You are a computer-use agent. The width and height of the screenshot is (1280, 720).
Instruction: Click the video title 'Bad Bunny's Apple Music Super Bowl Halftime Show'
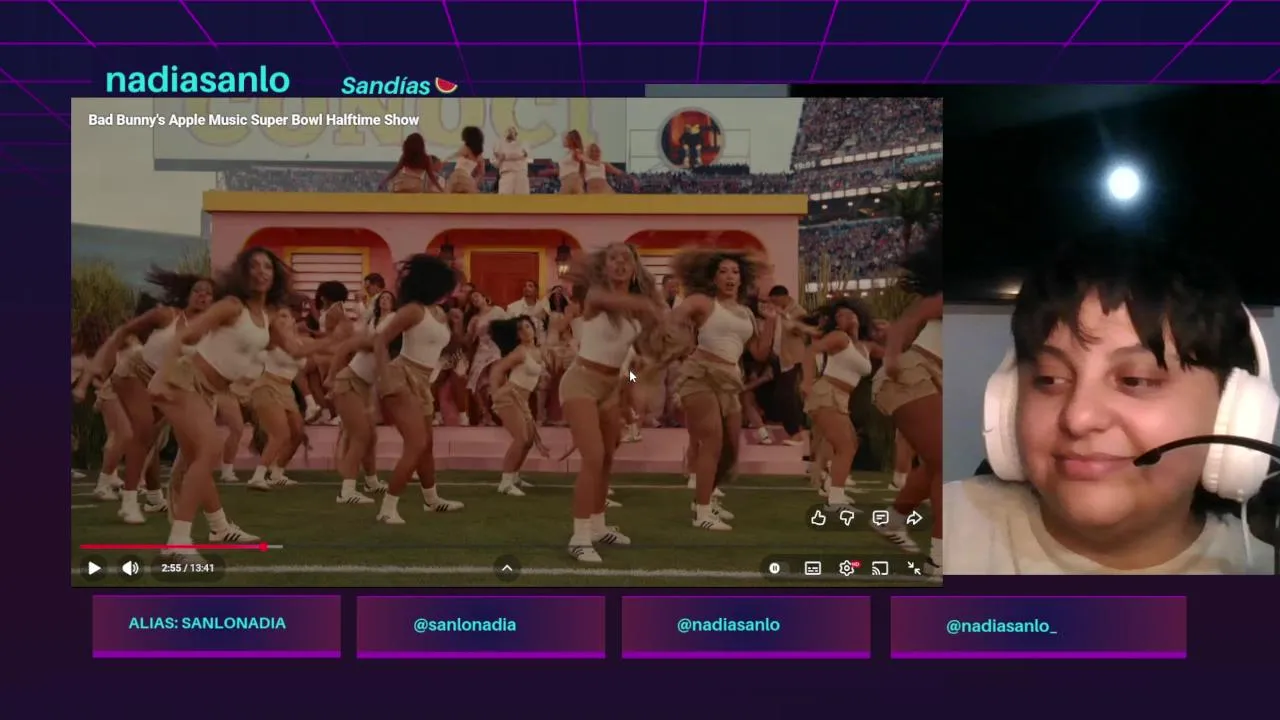pyautogui.click(x=253, y=120)
